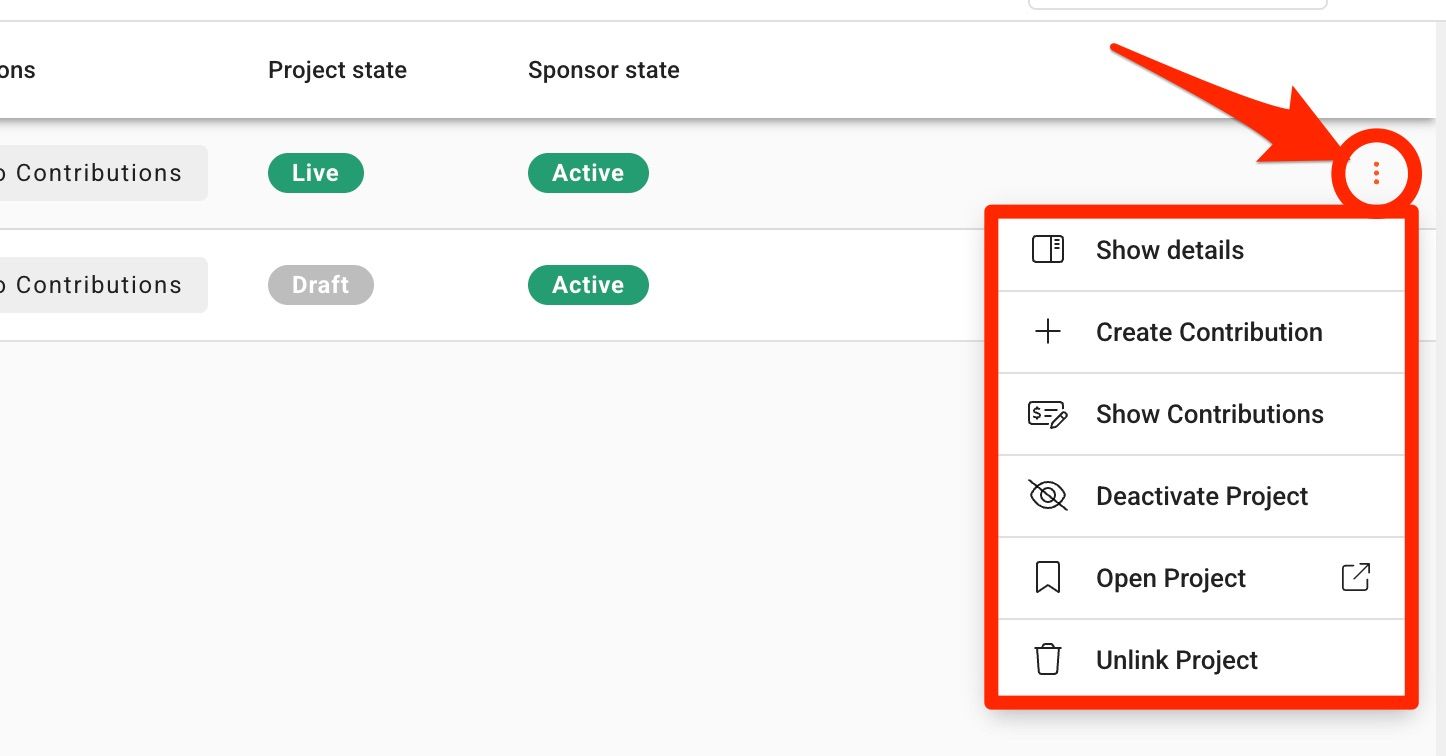Image resolution: width=1446 pixels, height=756 pixels.
Task: Choose Open Project menu entry
Action: (1202, 578)
